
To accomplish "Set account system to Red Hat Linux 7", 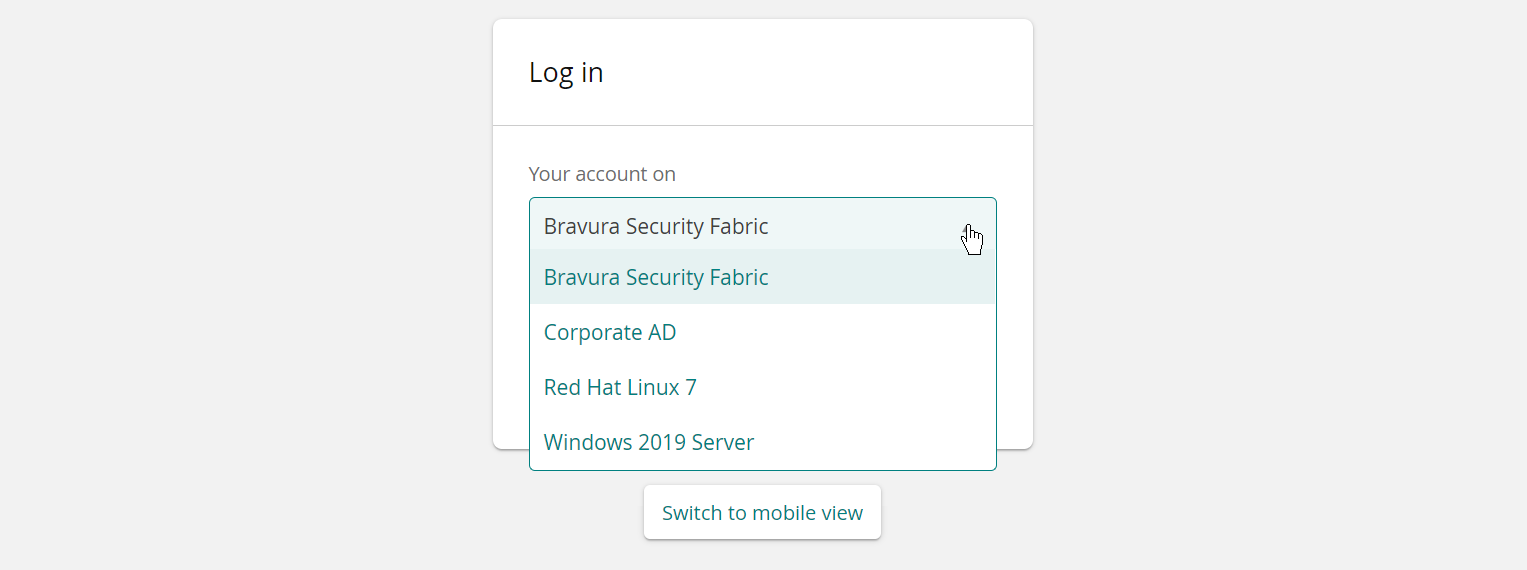I will (620, 387).
